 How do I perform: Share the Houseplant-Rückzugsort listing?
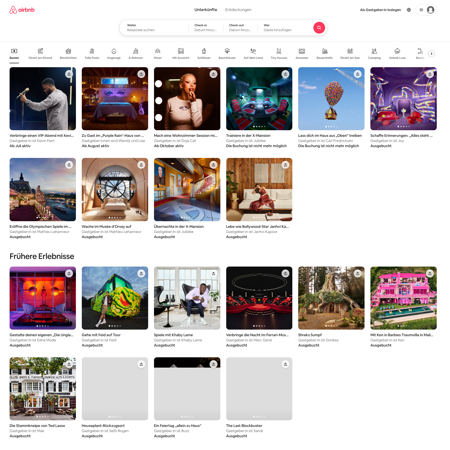coord(141,364)
